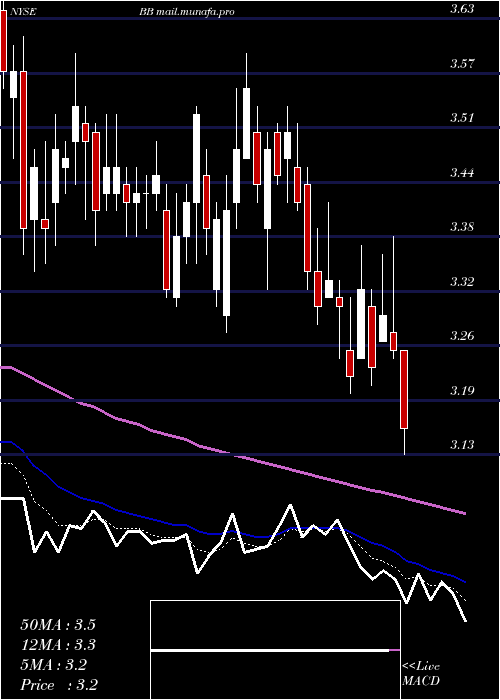Click the BB mail.munafa.pro title text

[x=187, y=13]
